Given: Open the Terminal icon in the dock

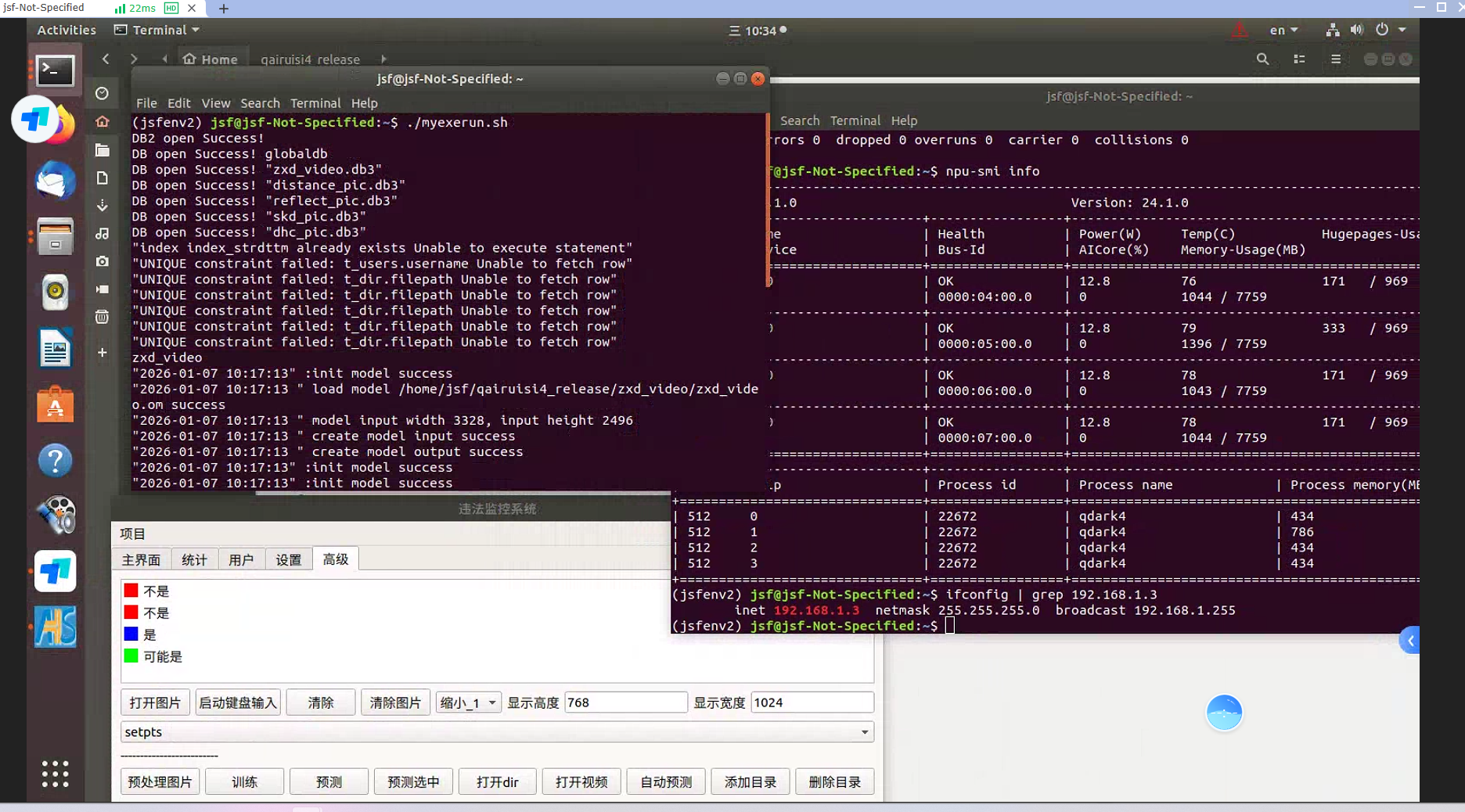Looking at the screenshot, I should click(55, 71).
